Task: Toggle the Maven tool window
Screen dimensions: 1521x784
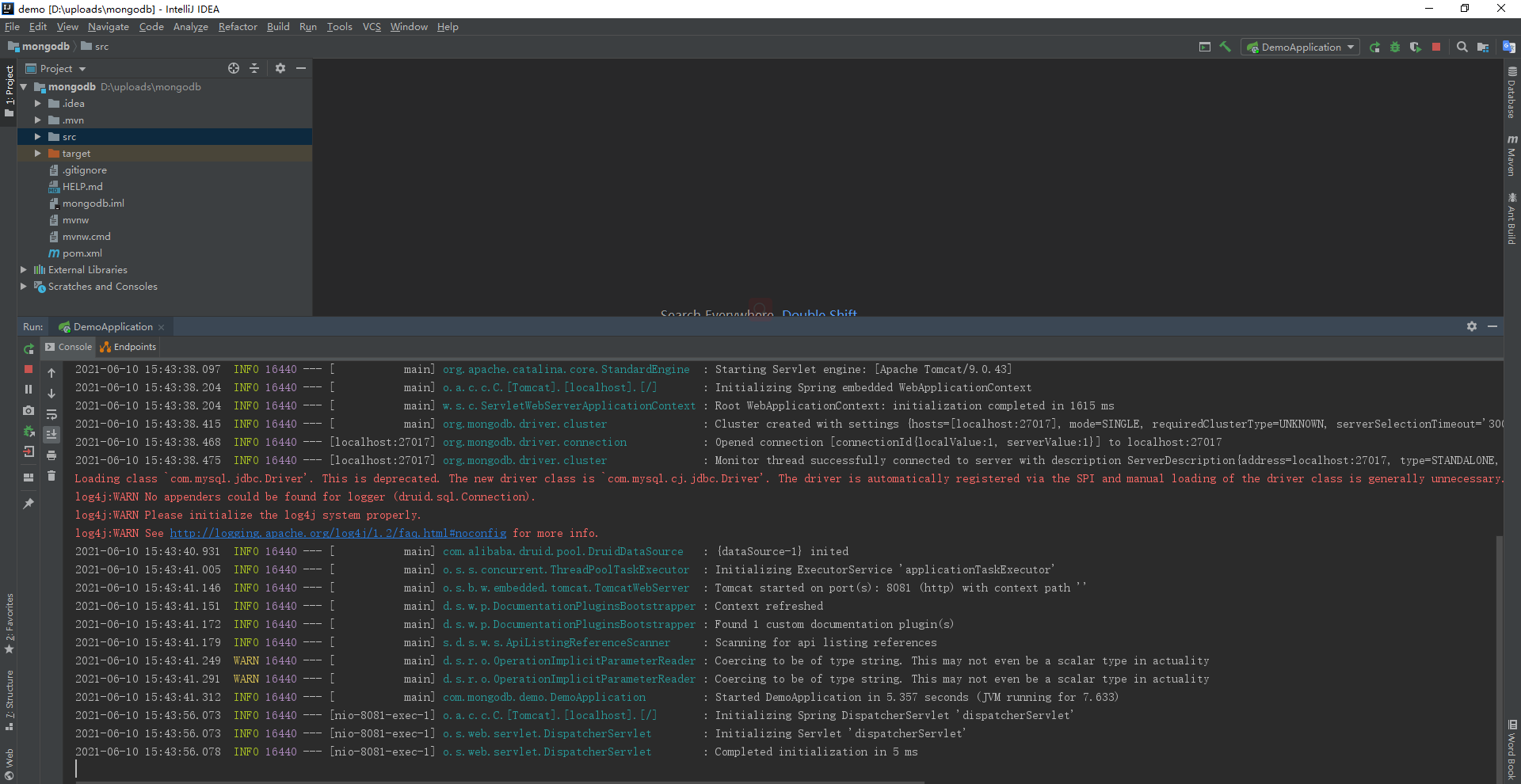Action: click(1512, 155)
